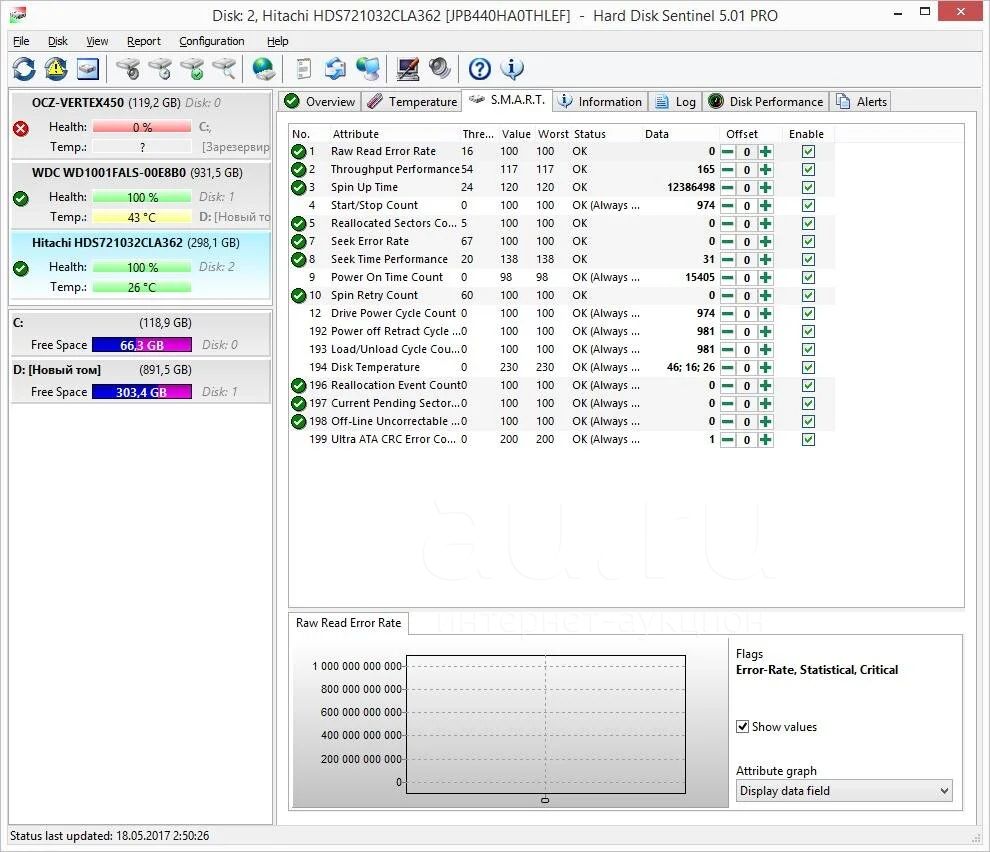
Task: Click the globe with disk toolbar icon
Action: pos(263,68)
